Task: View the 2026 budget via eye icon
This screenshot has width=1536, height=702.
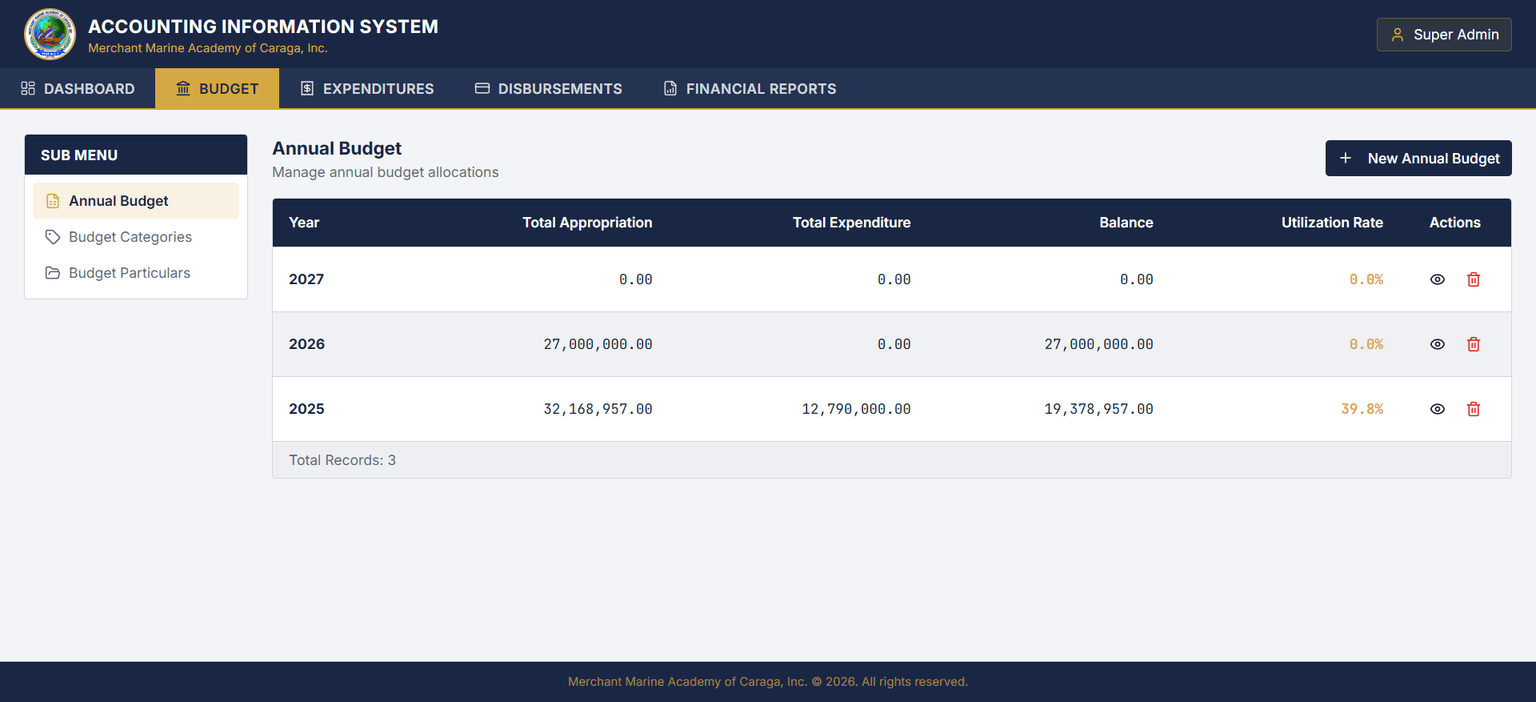Action: (x=1437, y=344)
